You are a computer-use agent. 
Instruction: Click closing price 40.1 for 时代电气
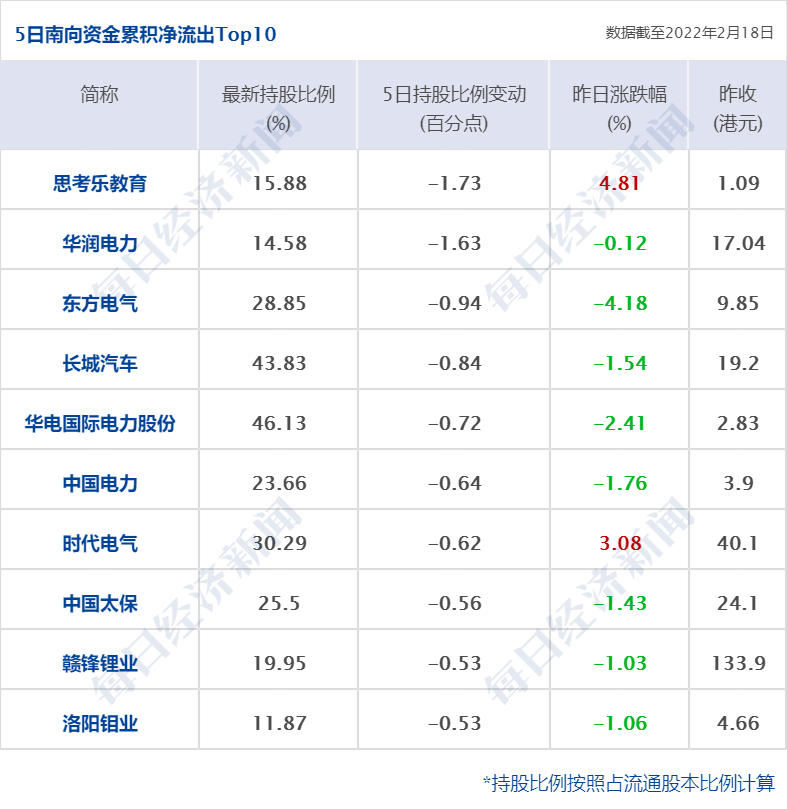pyautogui.click(x=737, y=543)
